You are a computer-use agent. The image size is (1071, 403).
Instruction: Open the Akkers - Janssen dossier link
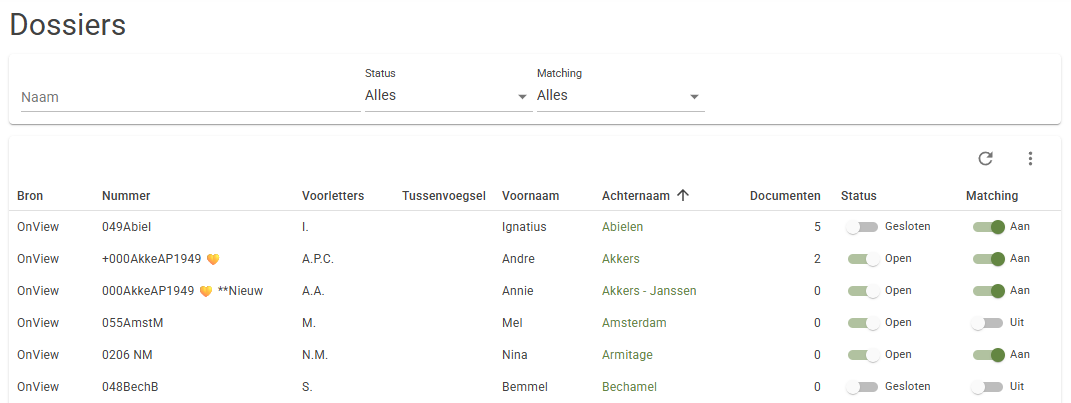coord(649,291)
